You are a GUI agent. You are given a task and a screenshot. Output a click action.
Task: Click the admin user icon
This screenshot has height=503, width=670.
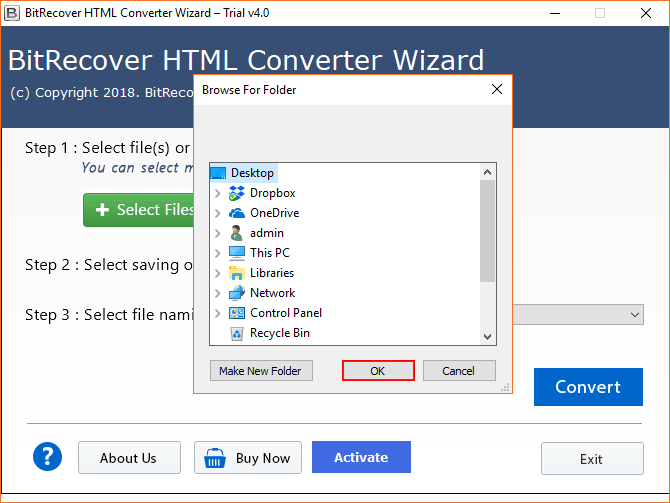[236, 233]
